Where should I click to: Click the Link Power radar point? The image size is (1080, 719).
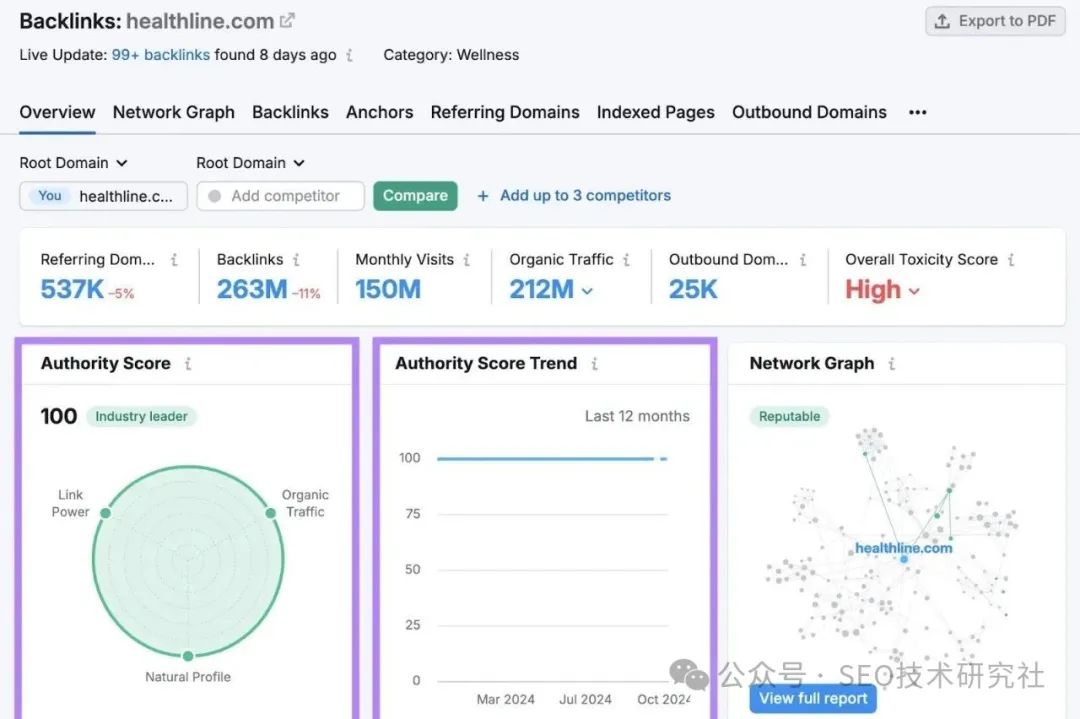coord(105,513)
